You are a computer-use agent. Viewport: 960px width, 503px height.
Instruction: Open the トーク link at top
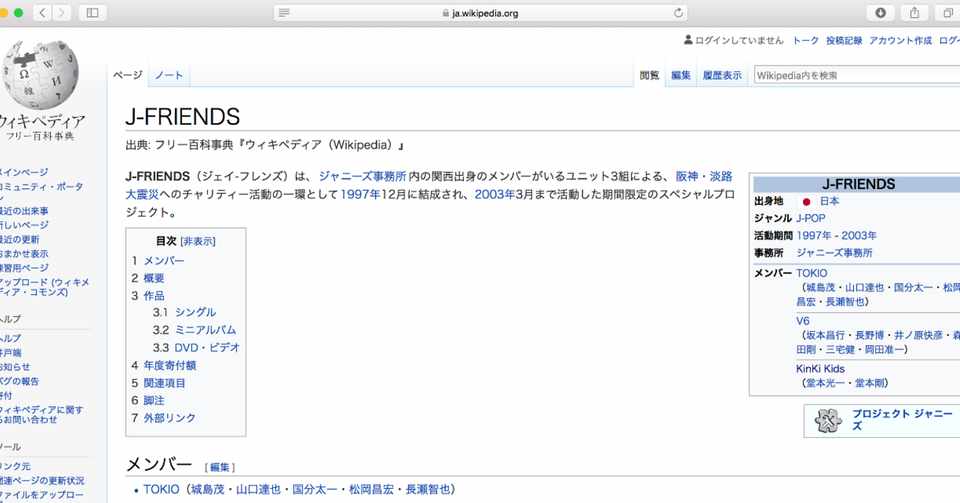click(x=805, y=40)
